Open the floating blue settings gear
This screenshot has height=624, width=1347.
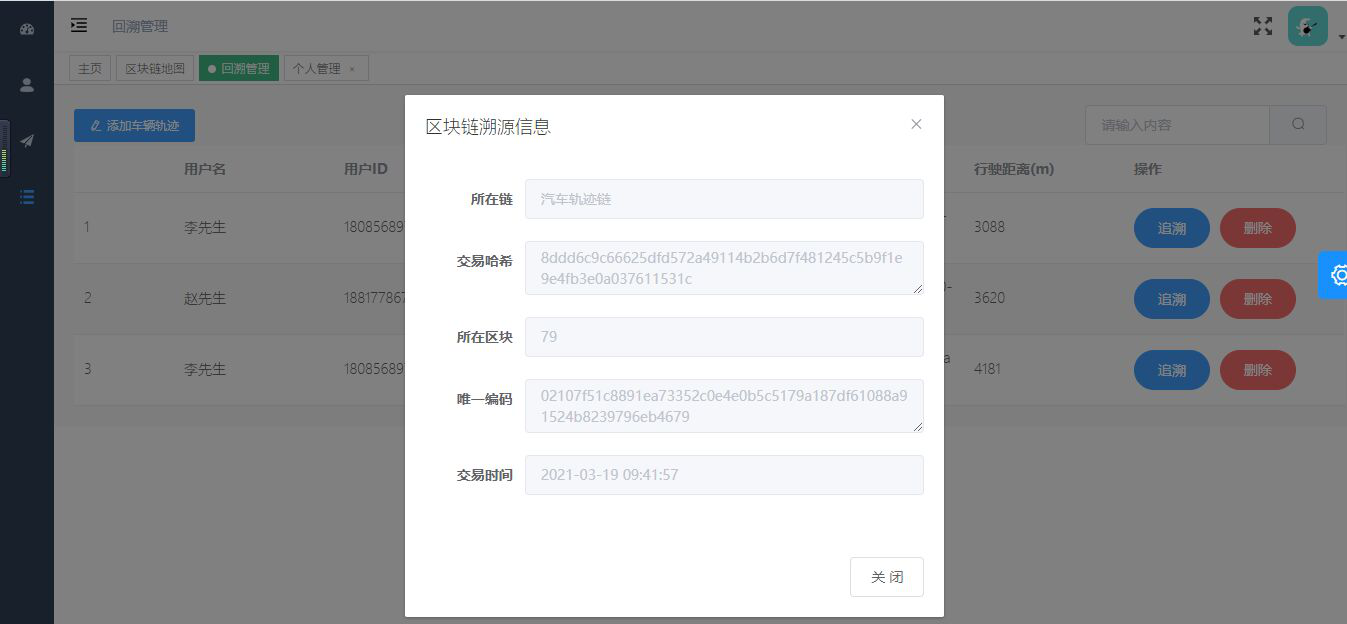[x=1338, y=275]
